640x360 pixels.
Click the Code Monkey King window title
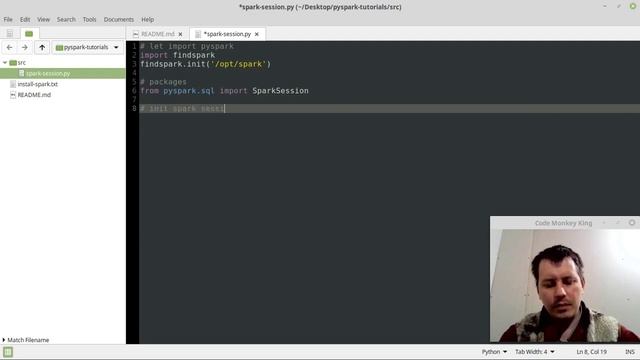click(563, 223)
